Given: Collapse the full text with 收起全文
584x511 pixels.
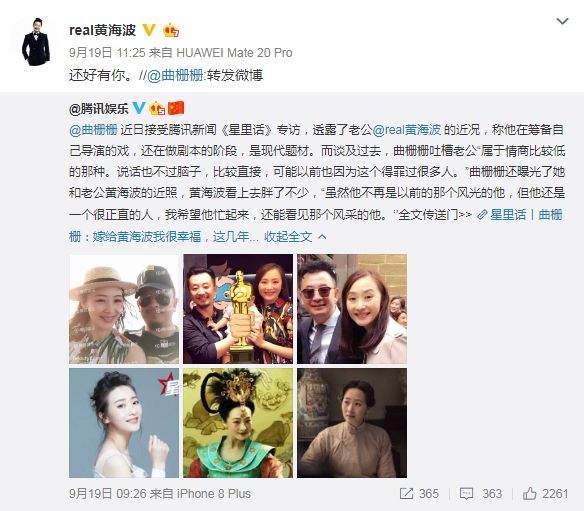Looking at the screenshot, I should 295,237.
